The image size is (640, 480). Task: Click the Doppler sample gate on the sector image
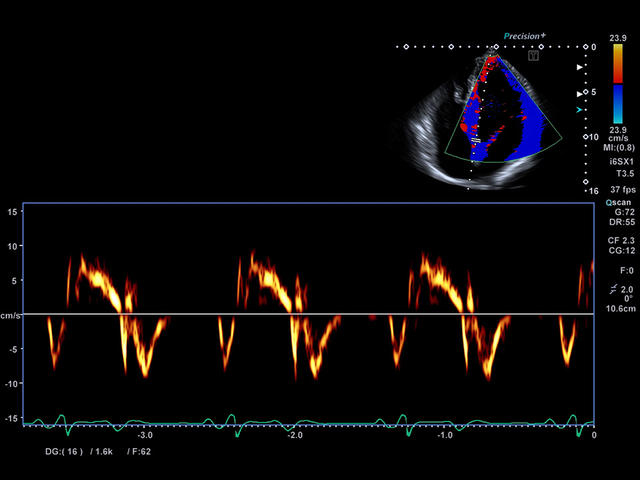476,140
